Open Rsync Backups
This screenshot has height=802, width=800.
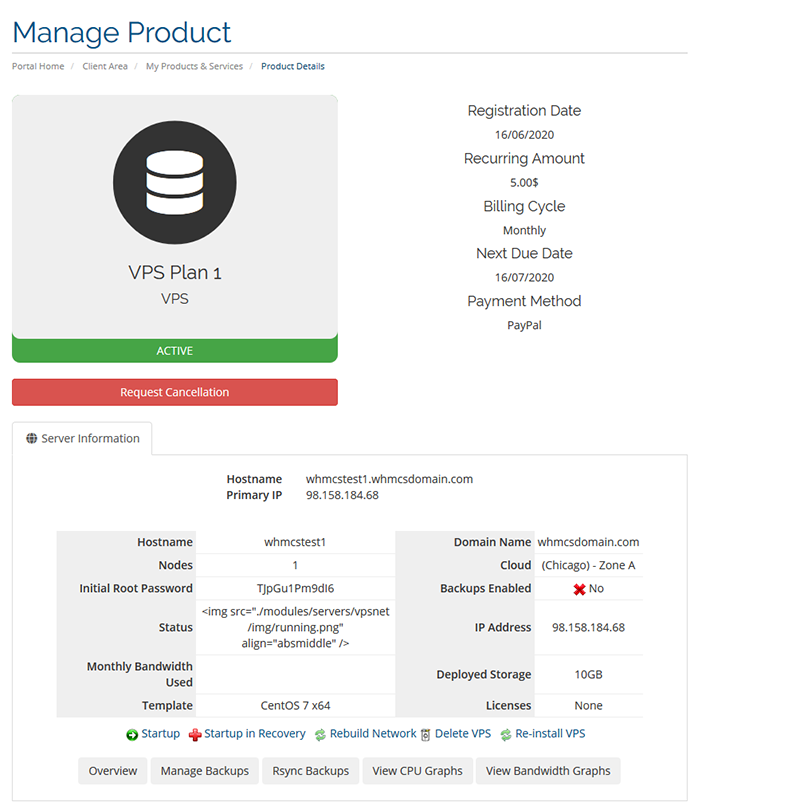[310, 771]
